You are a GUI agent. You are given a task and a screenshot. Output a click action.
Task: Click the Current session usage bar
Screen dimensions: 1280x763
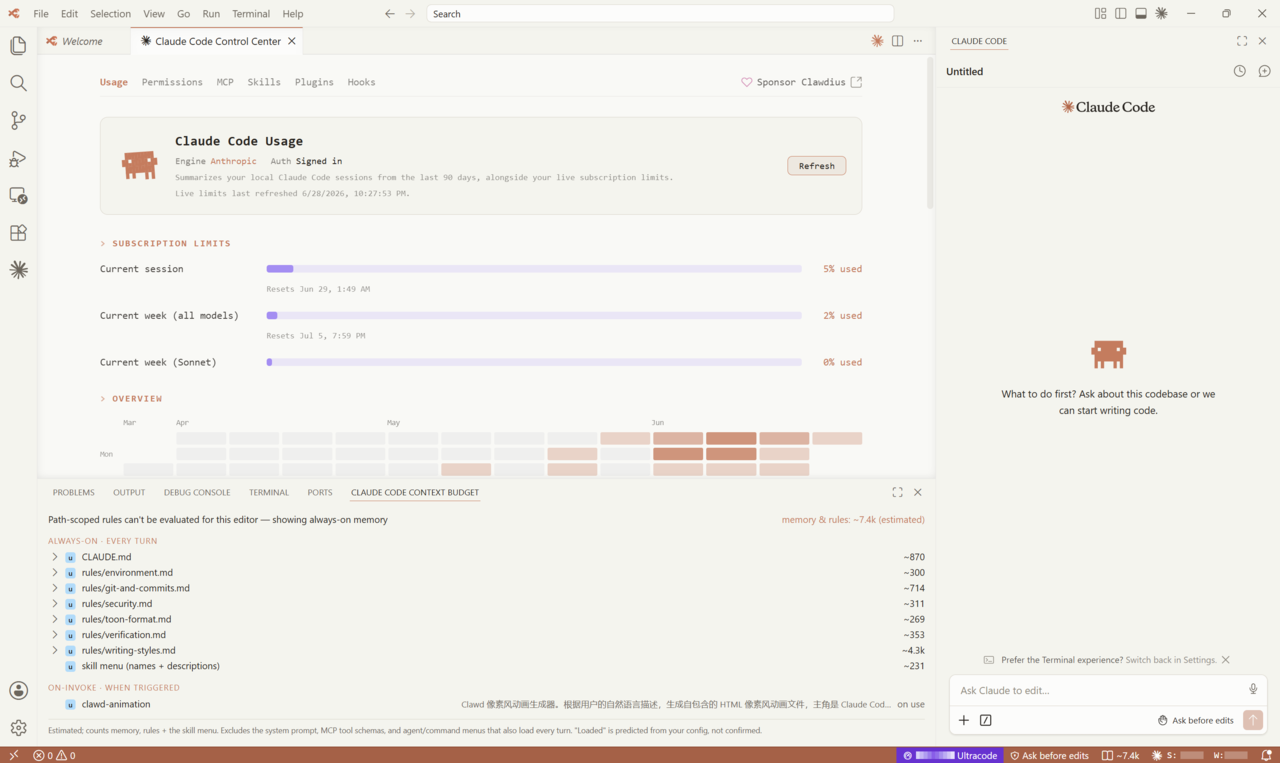pyautogui.click(x=534, y=269)
